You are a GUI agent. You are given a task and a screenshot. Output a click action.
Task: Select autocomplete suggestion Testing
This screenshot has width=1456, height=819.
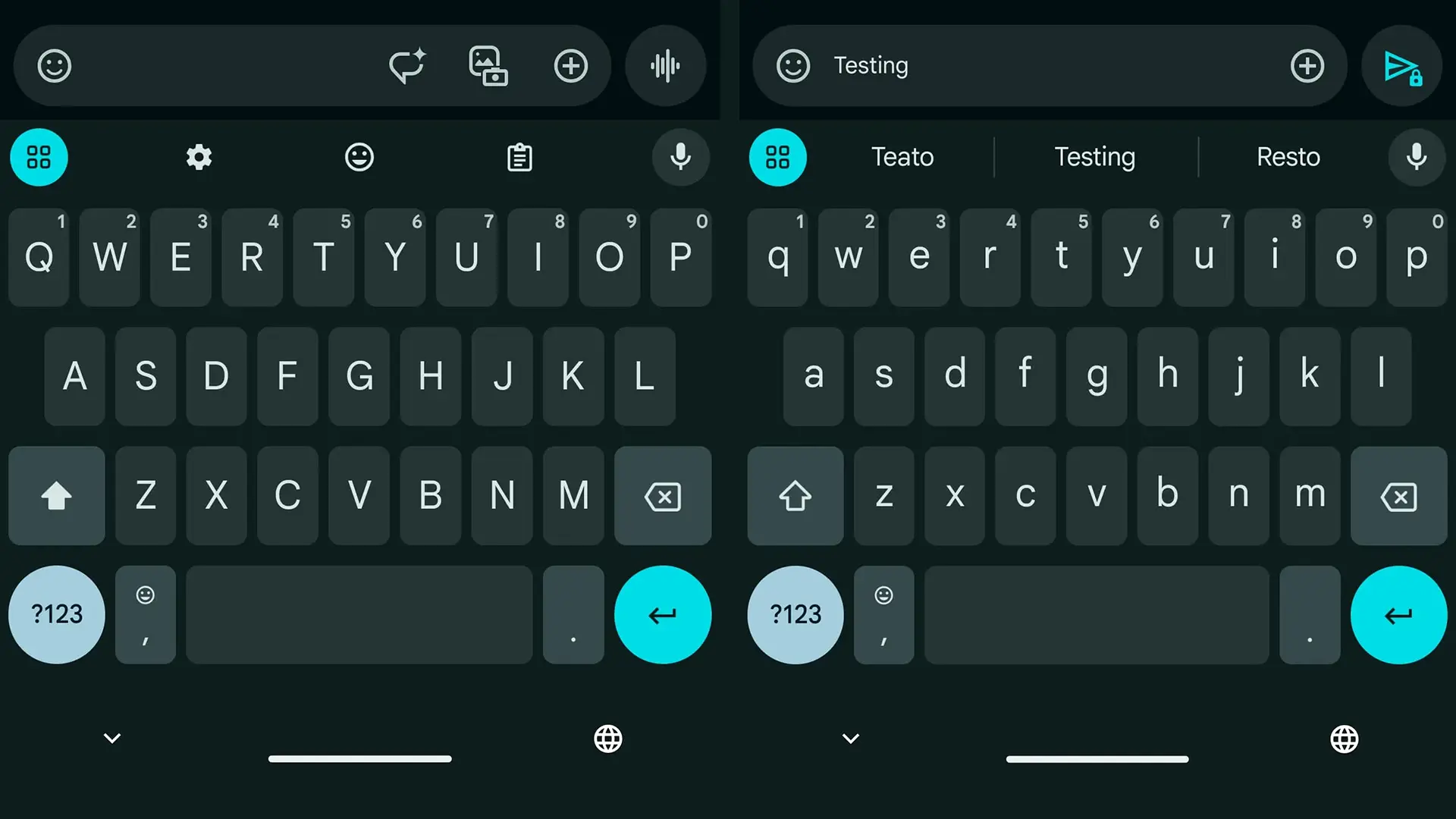(x=1094, y=157)
